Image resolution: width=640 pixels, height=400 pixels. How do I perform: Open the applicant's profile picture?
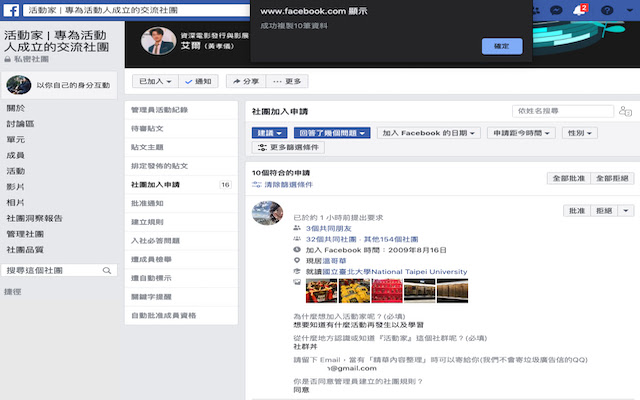tap(268, 213)
